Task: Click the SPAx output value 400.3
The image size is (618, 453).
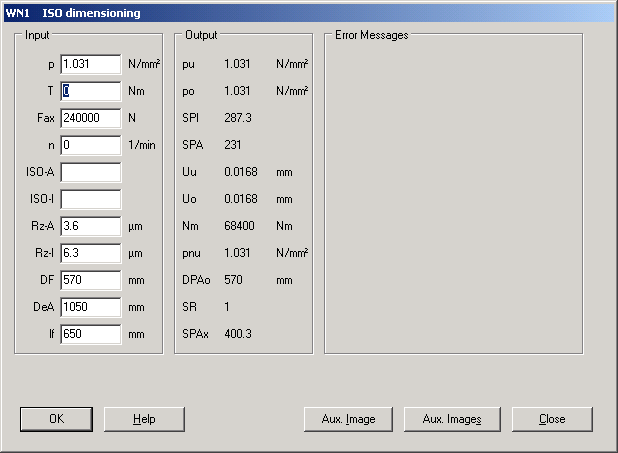Action: [x=238, y=334]
